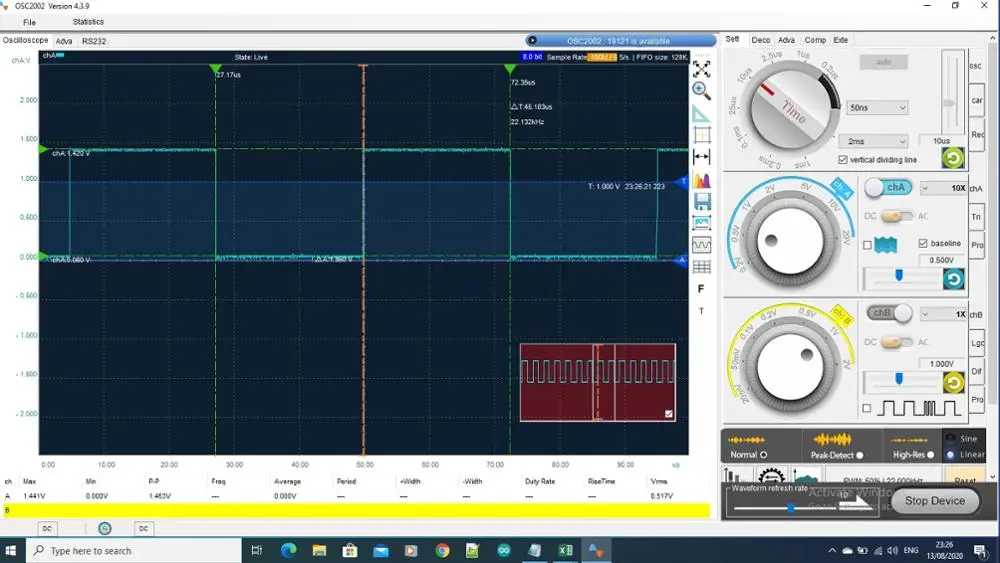Image resolution: width=1000 pixels, height=563 pixels.
Task: Open the Statistics menu
Action: coord(88,21)
